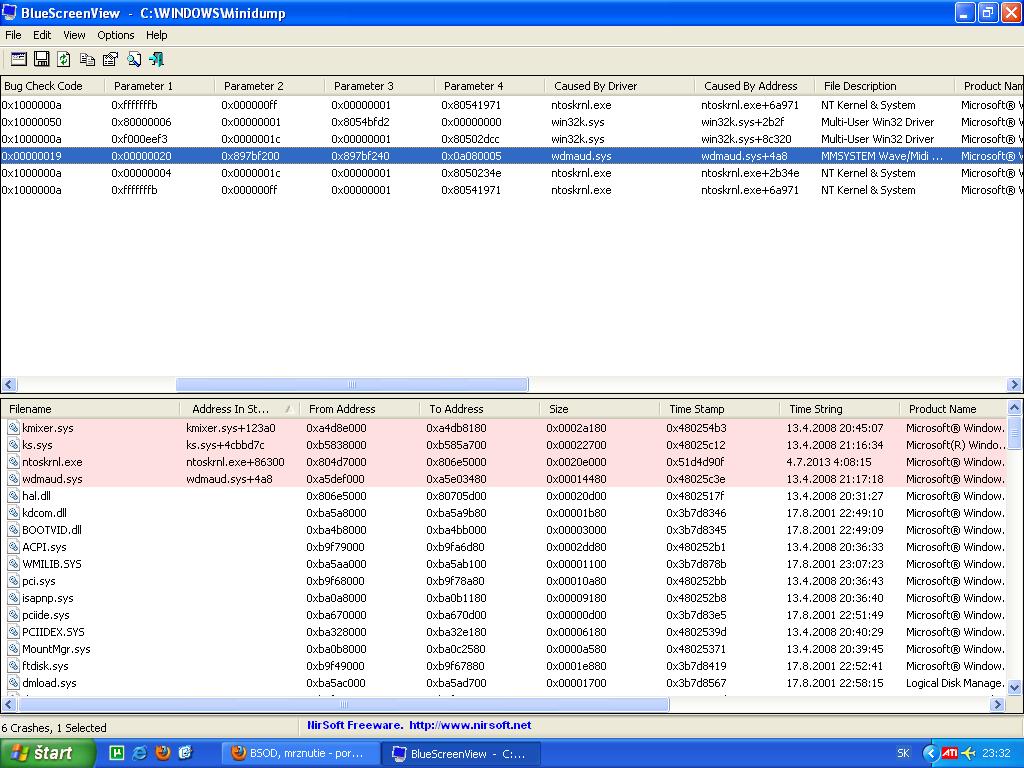Select kmixer.sys in the driver list
This screenshot has width=1024, height=768.
click(48, 428)
